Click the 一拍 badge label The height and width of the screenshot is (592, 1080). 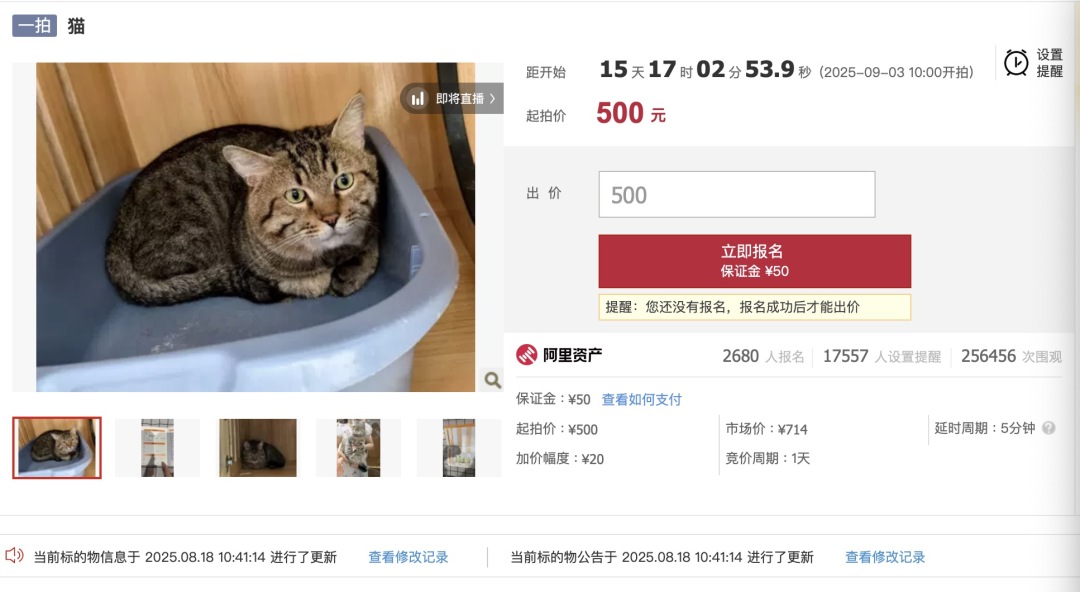[34, 25]
